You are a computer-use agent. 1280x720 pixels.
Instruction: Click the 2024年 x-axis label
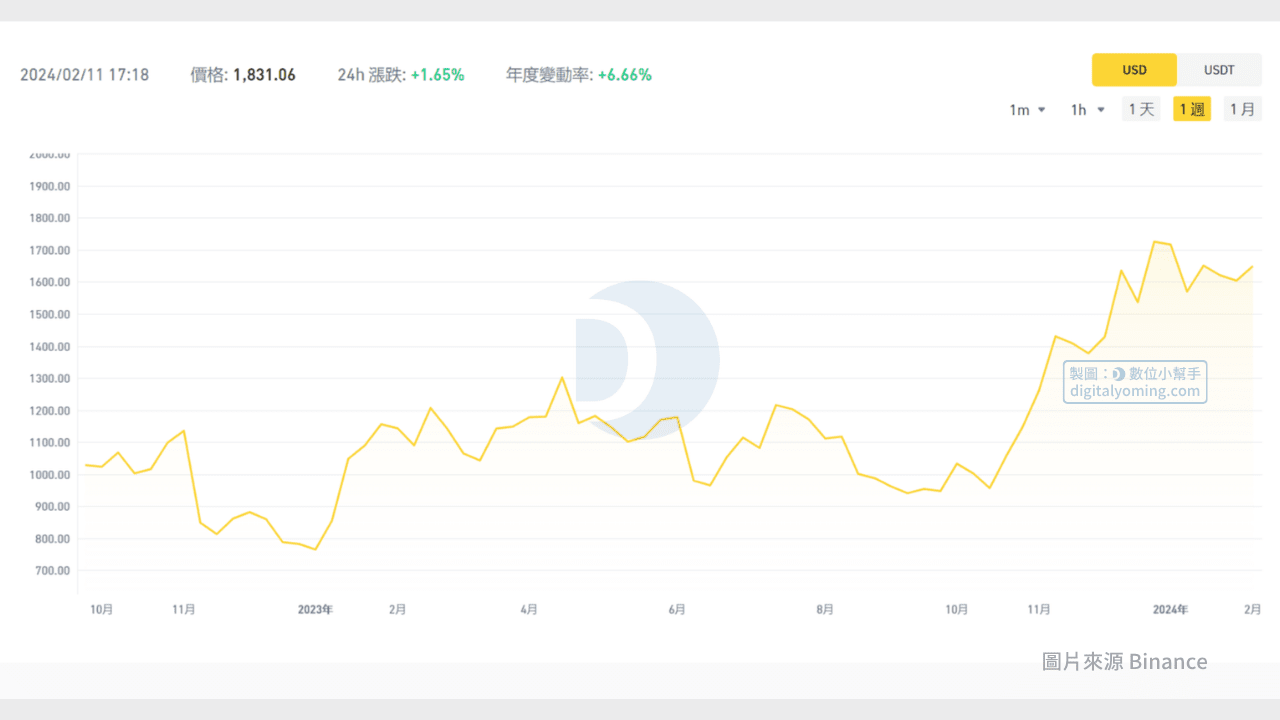tap(1170, 609)
